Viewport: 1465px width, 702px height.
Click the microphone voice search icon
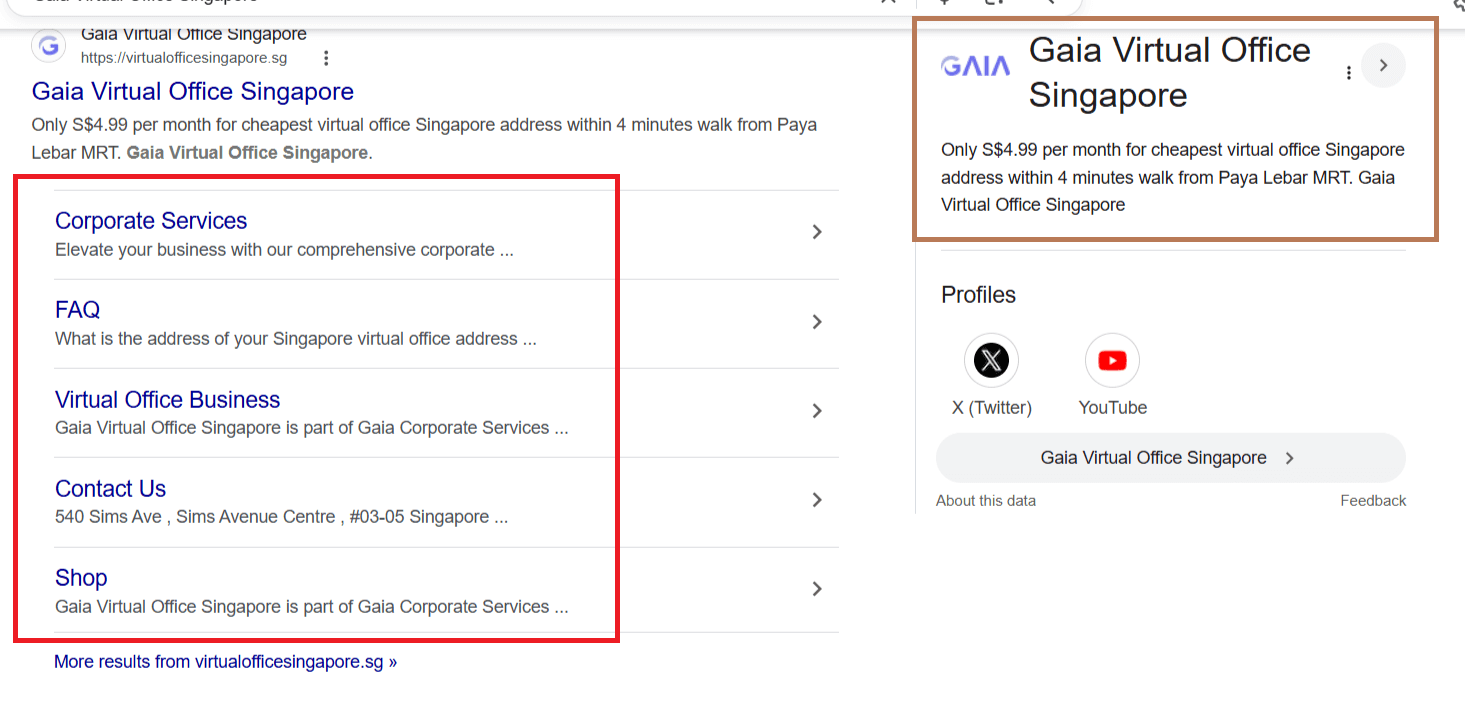pyautogui.click(x=944, y=4)
